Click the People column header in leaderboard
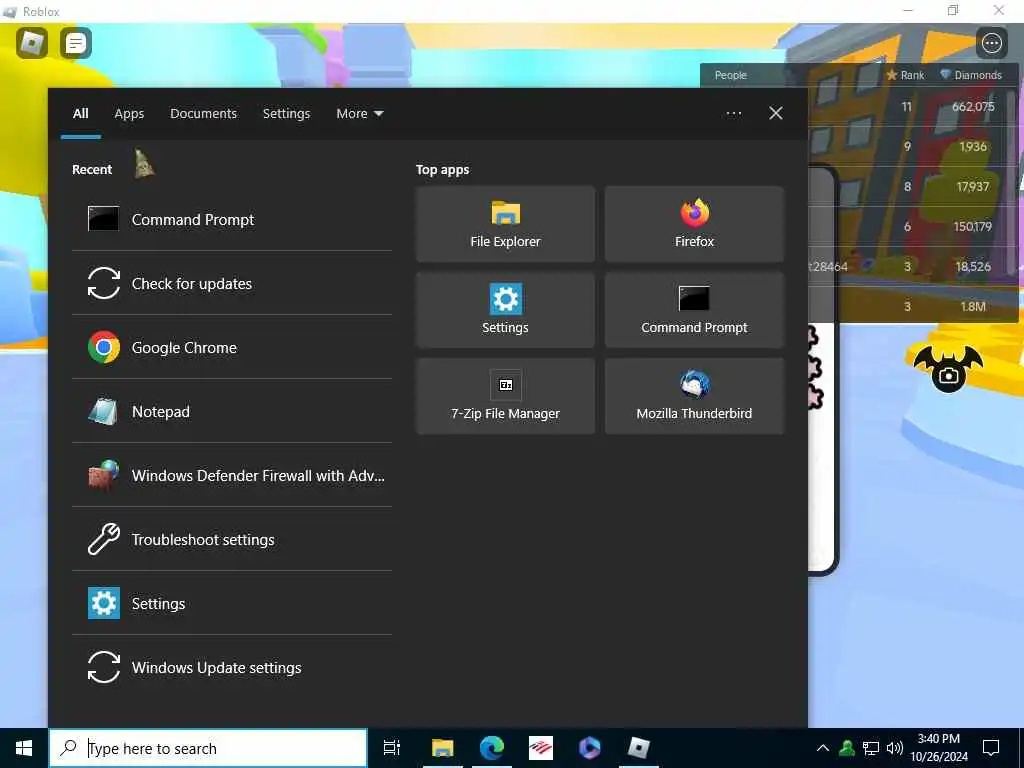Viewport: 1024px width, 768px height. pyautogui.click(x=730, y=75)
